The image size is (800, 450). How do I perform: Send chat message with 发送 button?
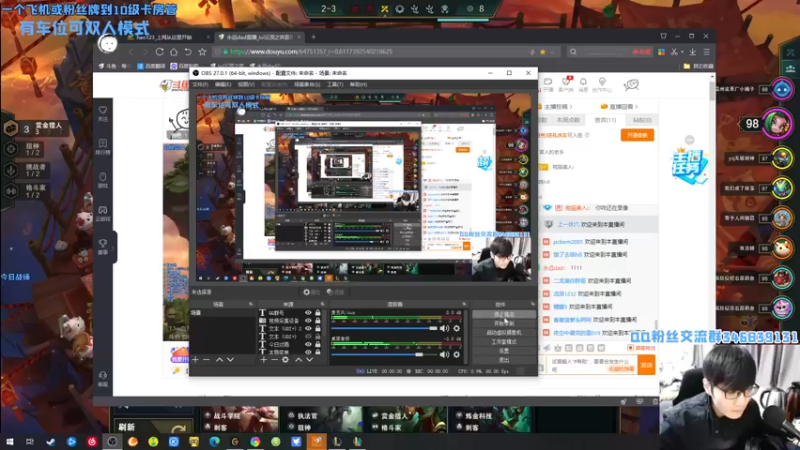point(646,365)
